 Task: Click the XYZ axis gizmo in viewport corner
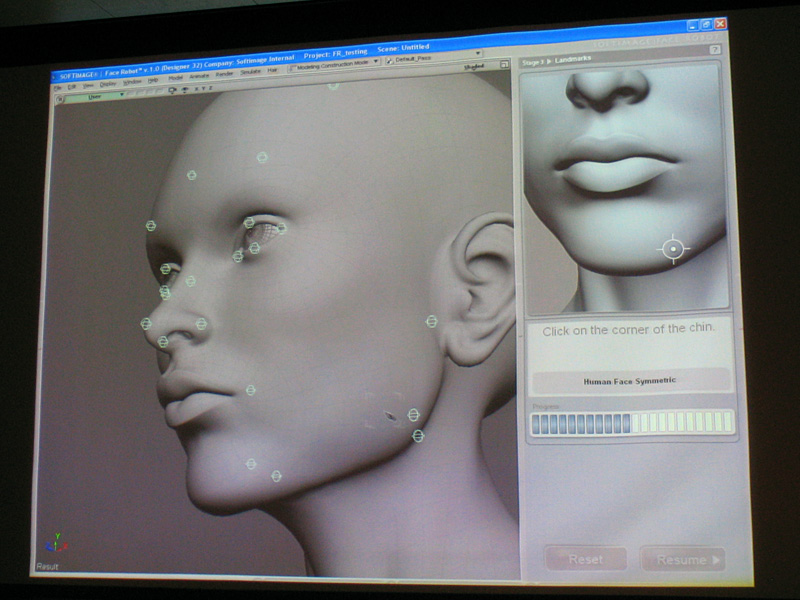(x=53, y=546)
